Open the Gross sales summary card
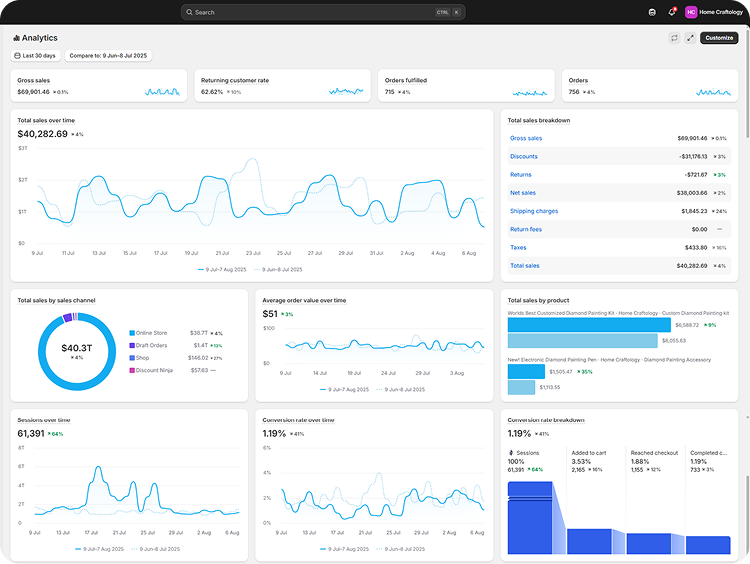750x564 pixels. 99,86
